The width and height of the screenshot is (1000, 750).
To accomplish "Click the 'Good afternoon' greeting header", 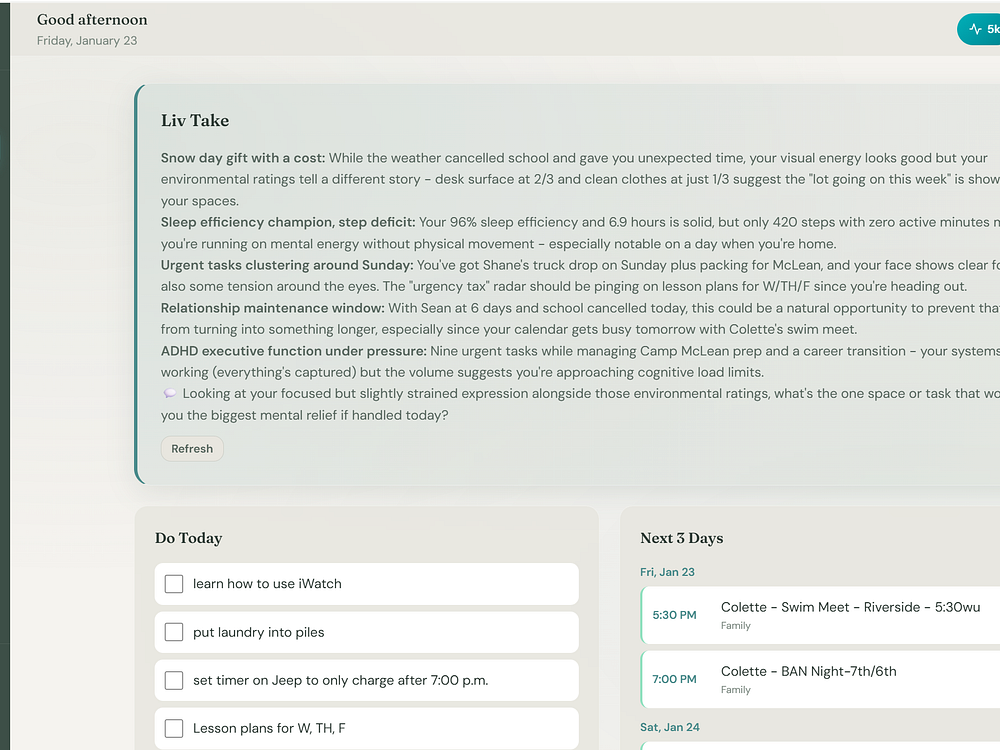I will 92,20.
